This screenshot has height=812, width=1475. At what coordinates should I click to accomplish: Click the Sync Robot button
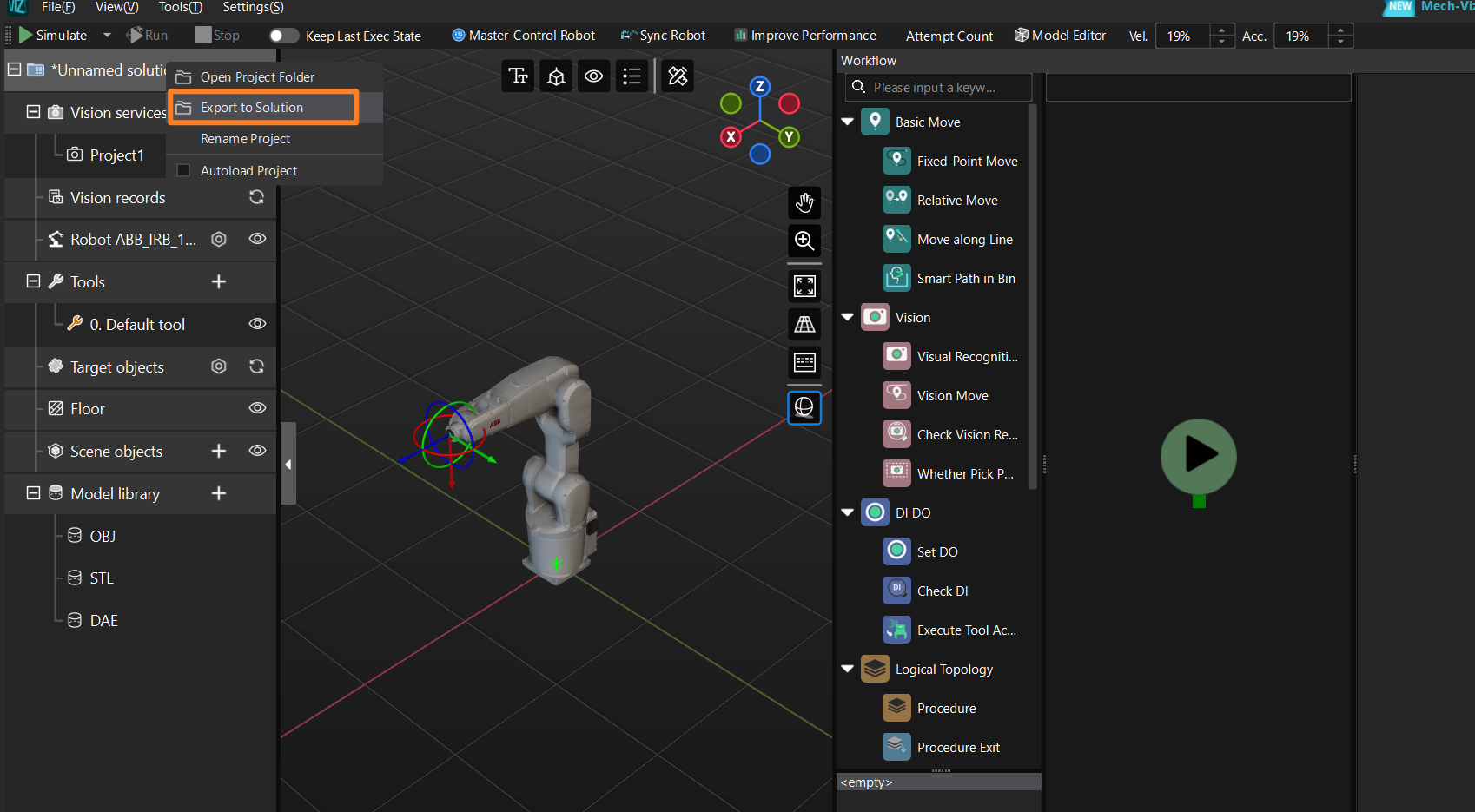[663, 36]
